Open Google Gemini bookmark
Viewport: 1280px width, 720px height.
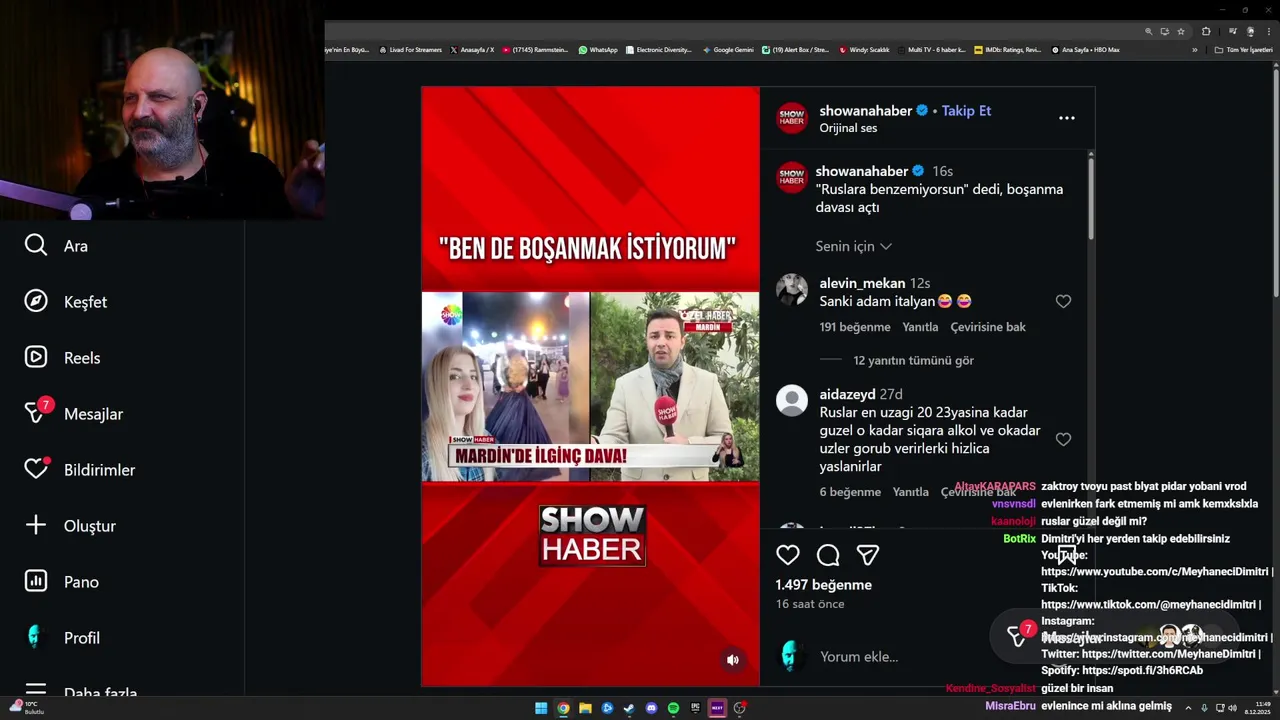pos(728,50)
